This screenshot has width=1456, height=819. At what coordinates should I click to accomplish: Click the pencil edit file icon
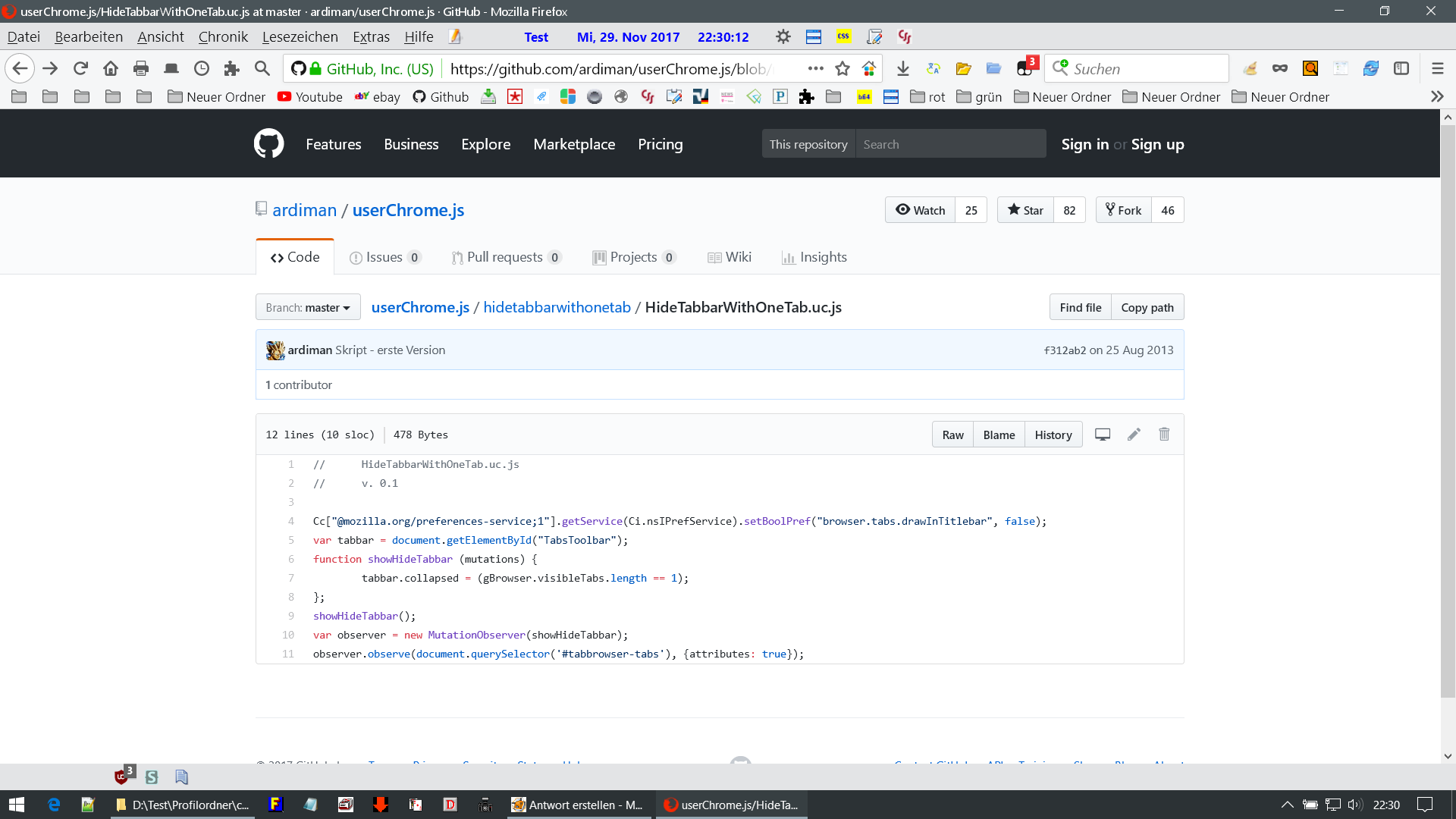pos(1134,435)
